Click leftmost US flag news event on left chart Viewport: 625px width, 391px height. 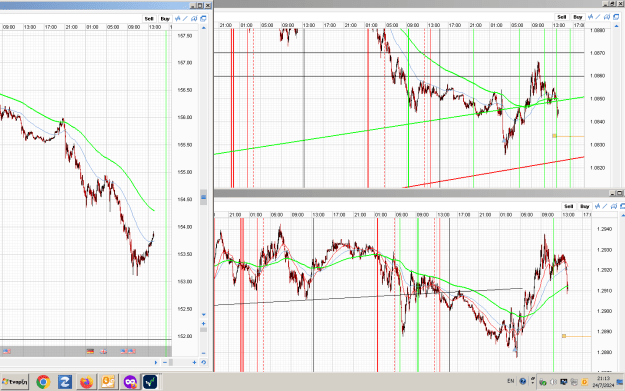pos(7,351)
